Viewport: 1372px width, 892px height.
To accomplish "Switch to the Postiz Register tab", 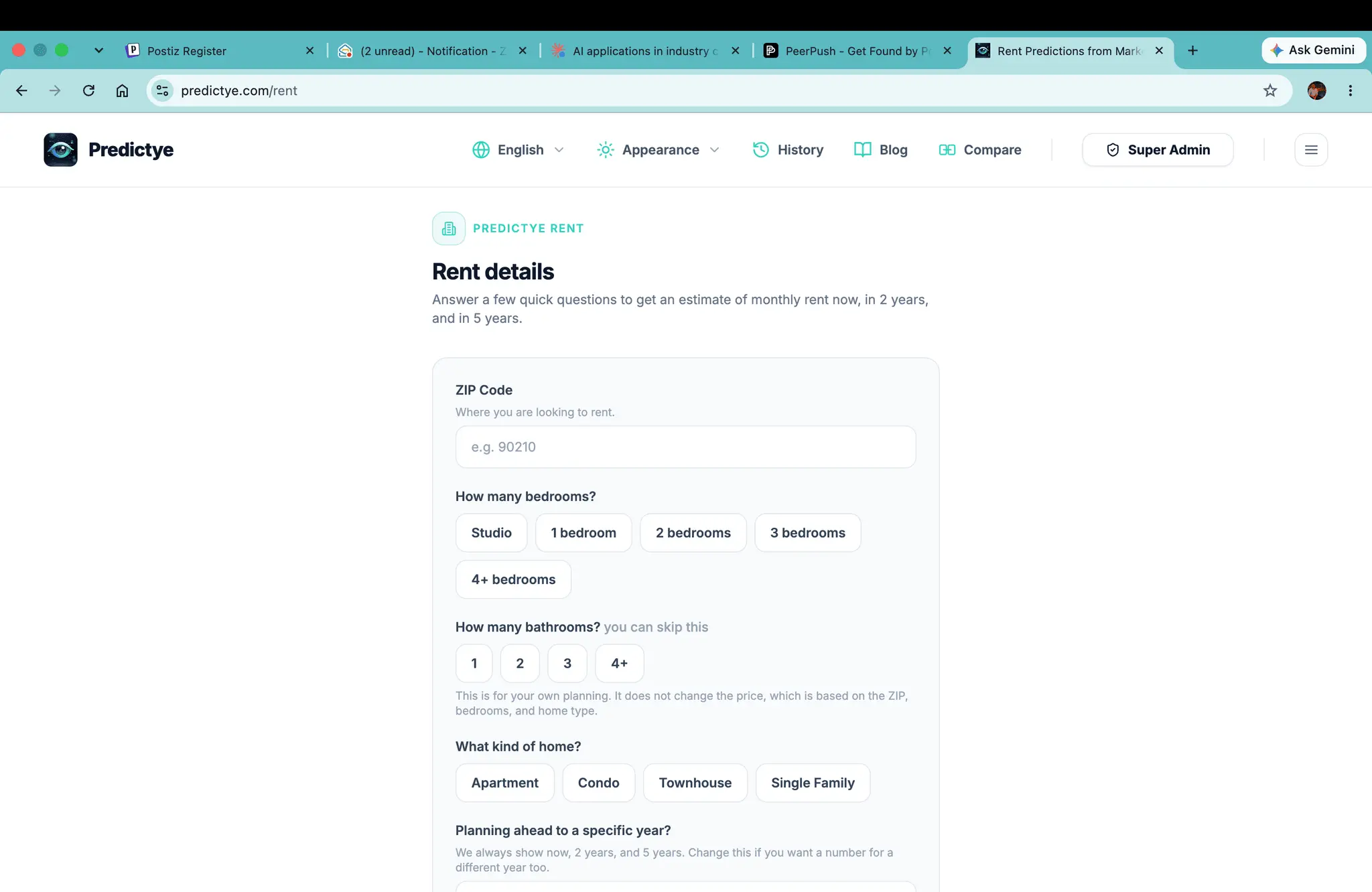I will (x=221, y=51).
